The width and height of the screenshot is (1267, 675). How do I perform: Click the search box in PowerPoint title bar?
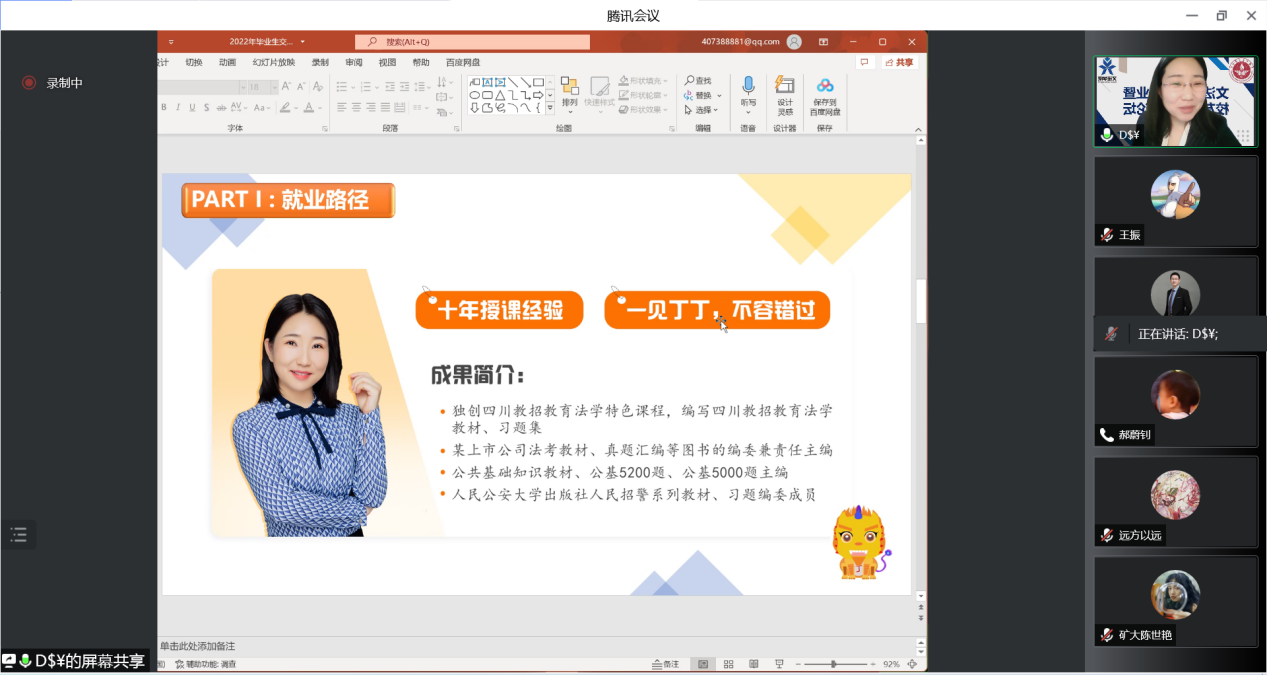tap(472, 42)
